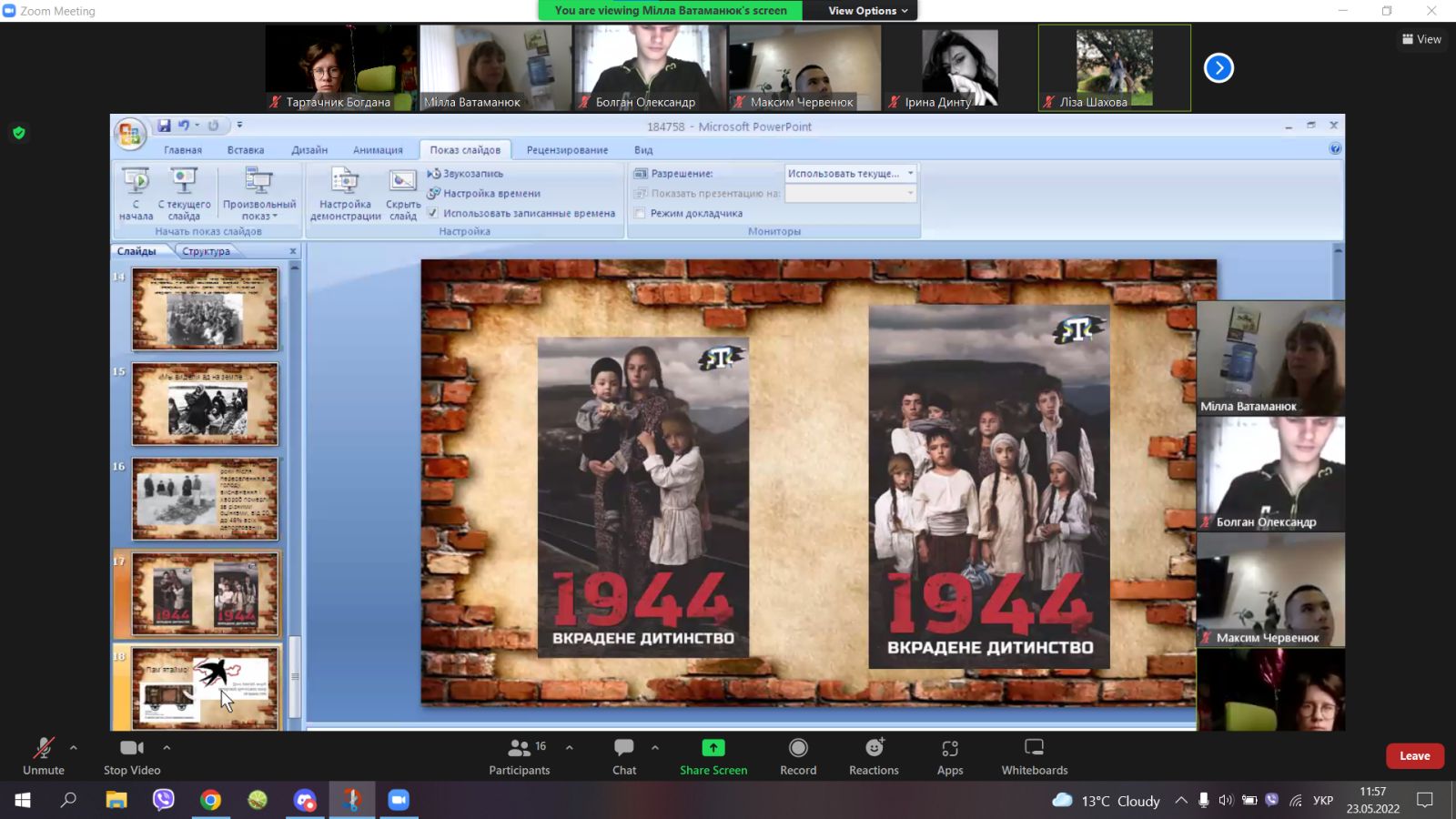This screenshot has height=819, width=1456.
Task: Click the main slide area vertical scrollbar
Action: pos(1338,273)
